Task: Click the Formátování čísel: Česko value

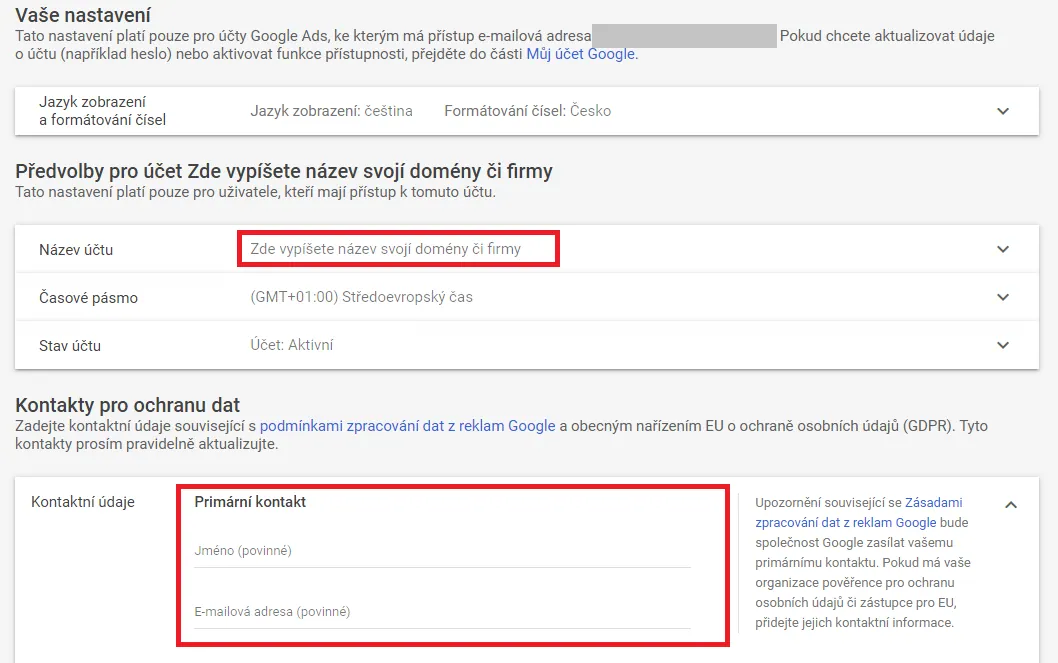Action: click(x=528, y=111)
